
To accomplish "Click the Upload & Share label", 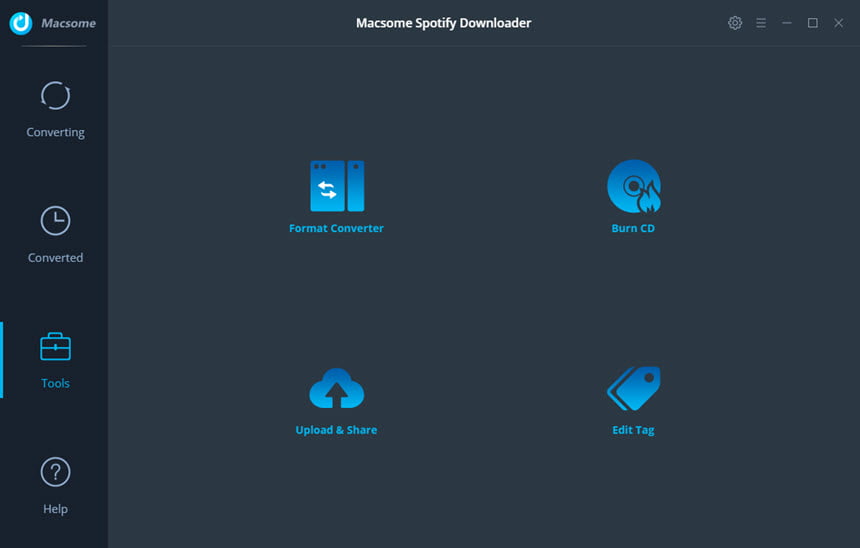I will click(336, 430).
